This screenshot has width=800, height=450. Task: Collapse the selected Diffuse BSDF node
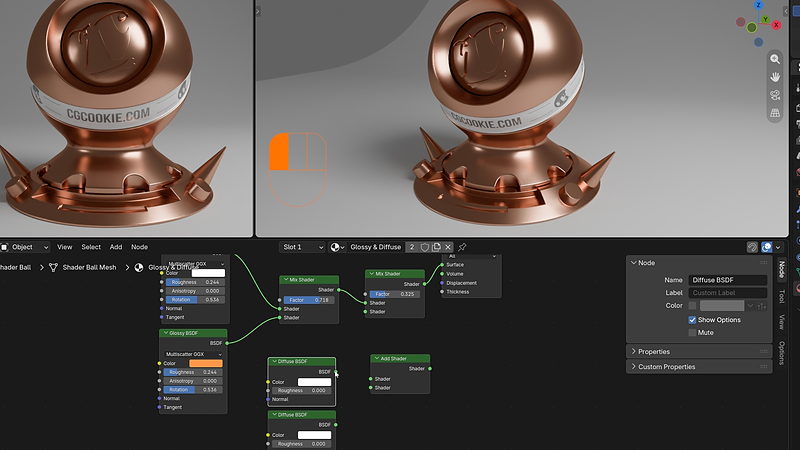pyautogui.click(x=274, y=361)
